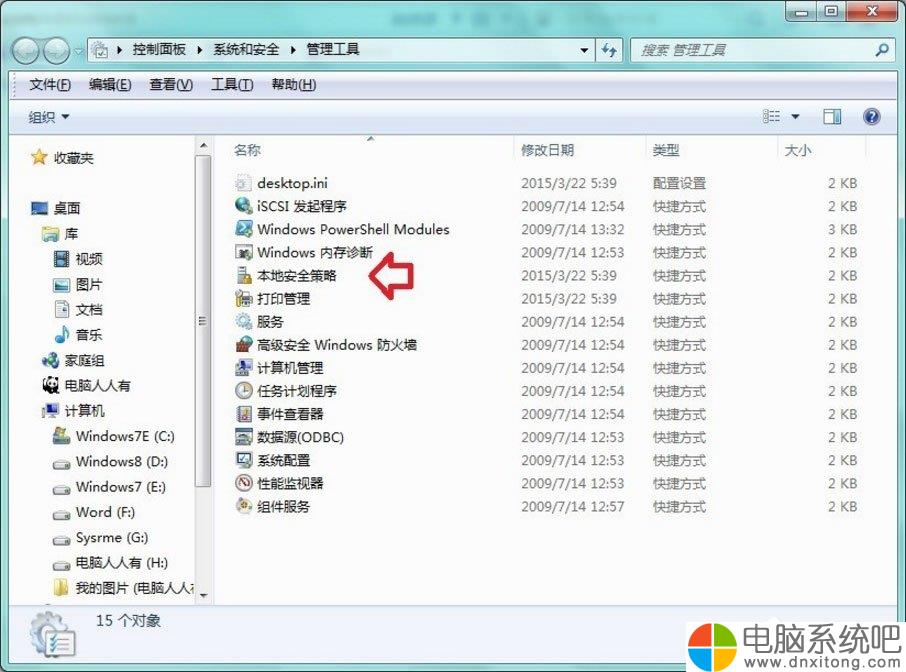Select the Windows PowerShell Modules icon
Viewport: 906px width, 672px height.
pyautogui.click(x=243, y=229)
